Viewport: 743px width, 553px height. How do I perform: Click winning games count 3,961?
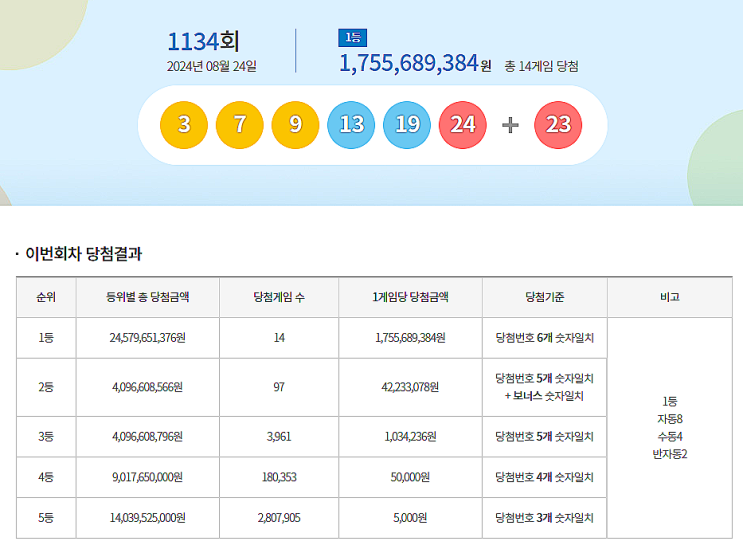(279, 436)
